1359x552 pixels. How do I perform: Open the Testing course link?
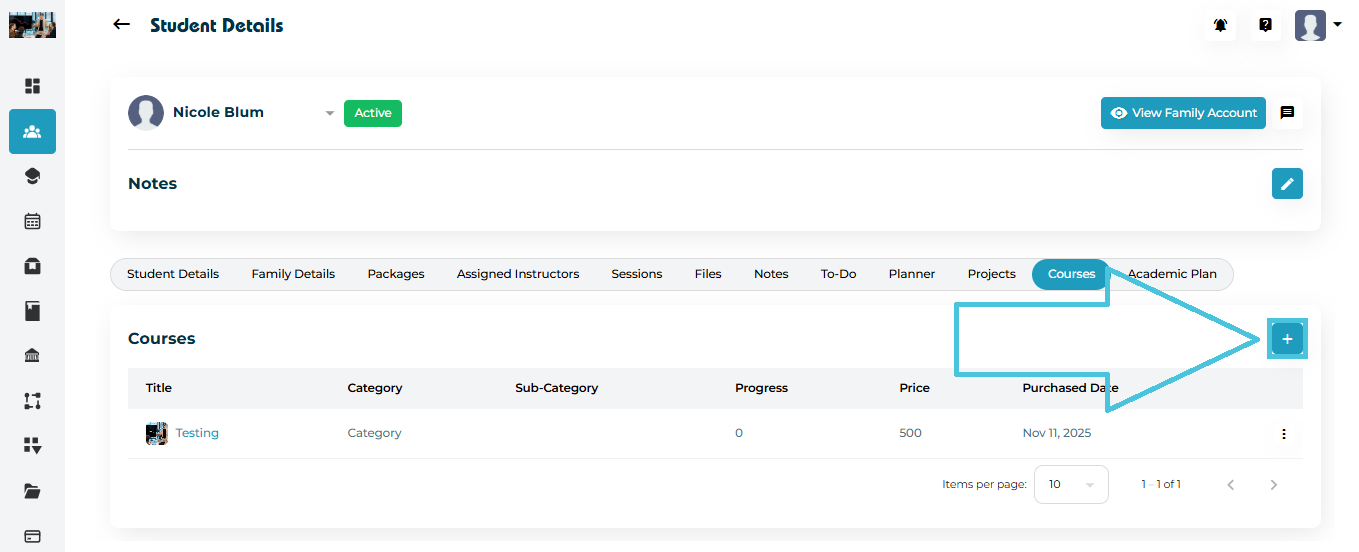point(197,433)
